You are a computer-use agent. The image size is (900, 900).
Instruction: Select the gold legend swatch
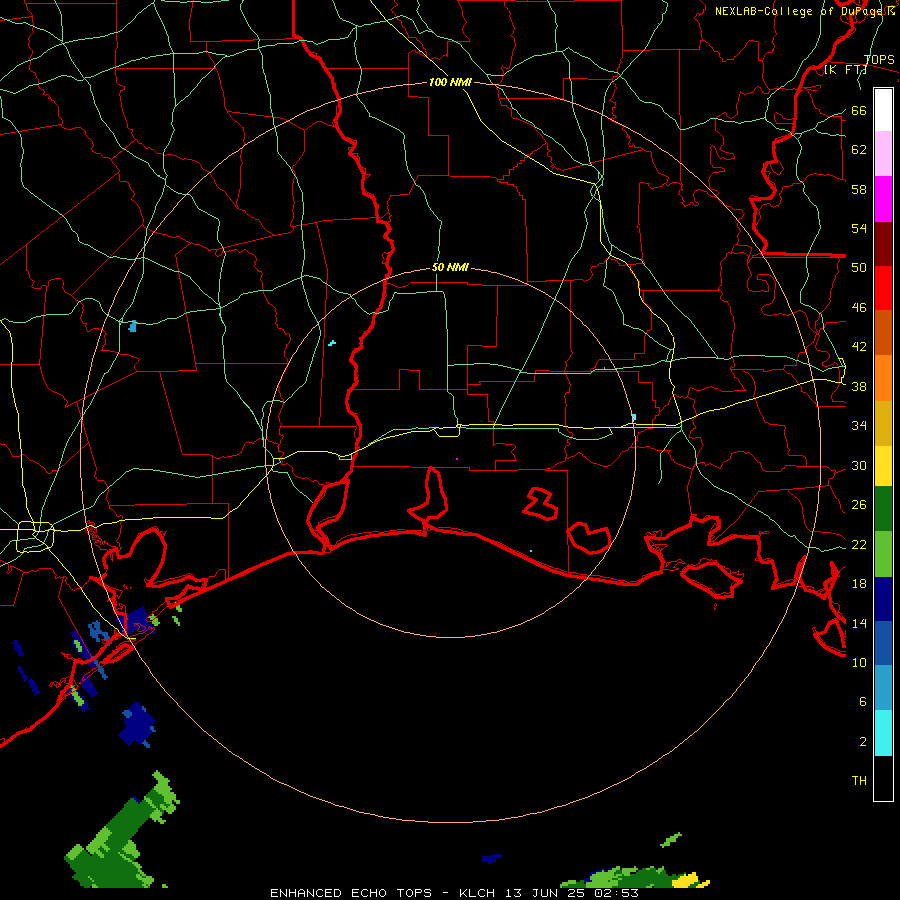[x=883, y=423]
